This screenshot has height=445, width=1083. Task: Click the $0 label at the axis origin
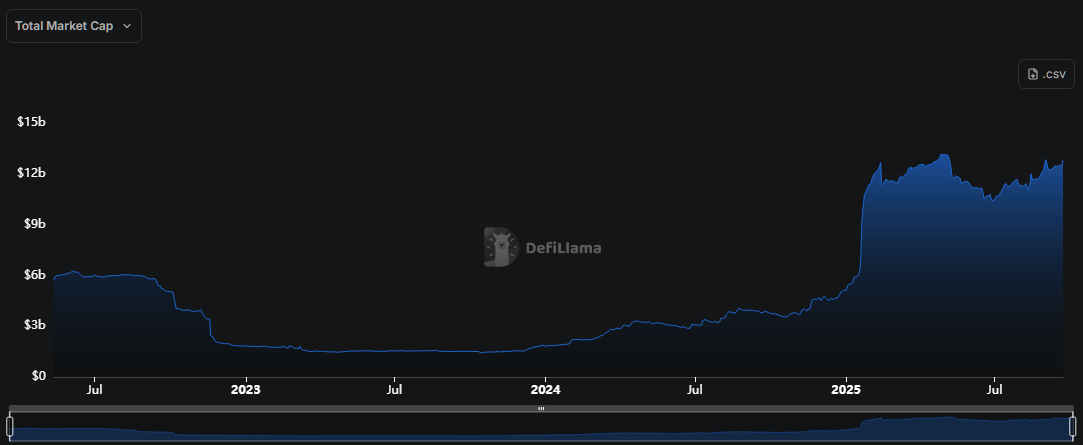pos(39,376)
